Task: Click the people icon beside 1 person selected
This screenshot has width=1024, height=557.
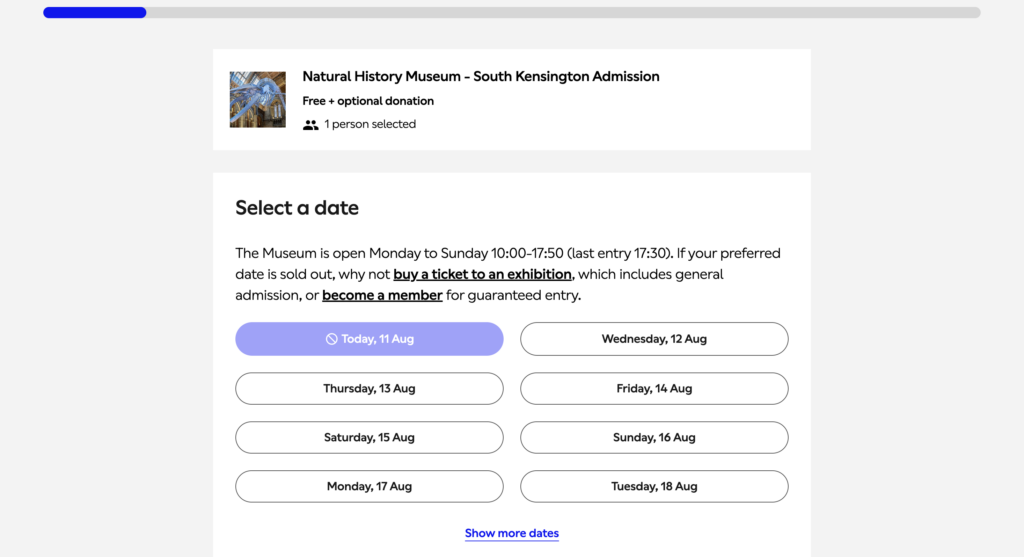Action: (310, 125)
